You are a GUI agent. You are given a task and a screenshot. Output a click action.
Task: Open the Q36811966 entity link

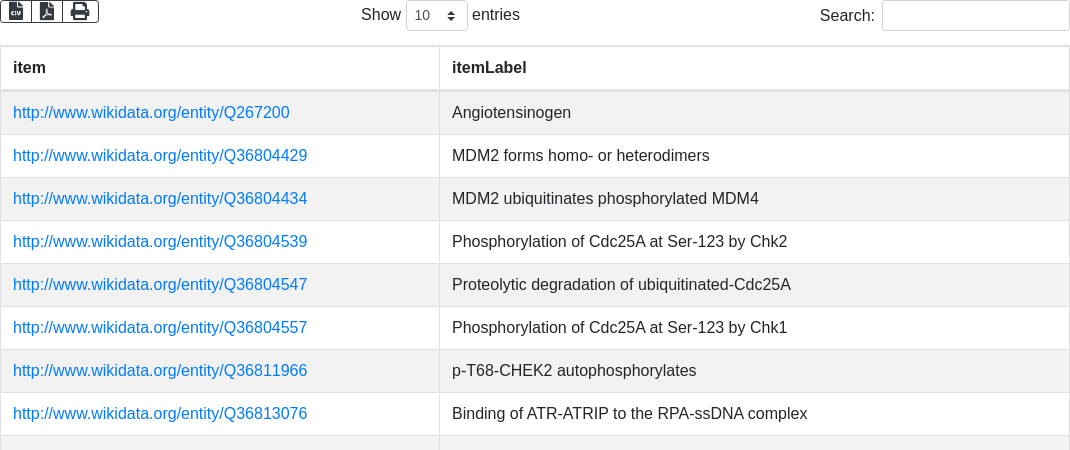click(x=160, y=371)
